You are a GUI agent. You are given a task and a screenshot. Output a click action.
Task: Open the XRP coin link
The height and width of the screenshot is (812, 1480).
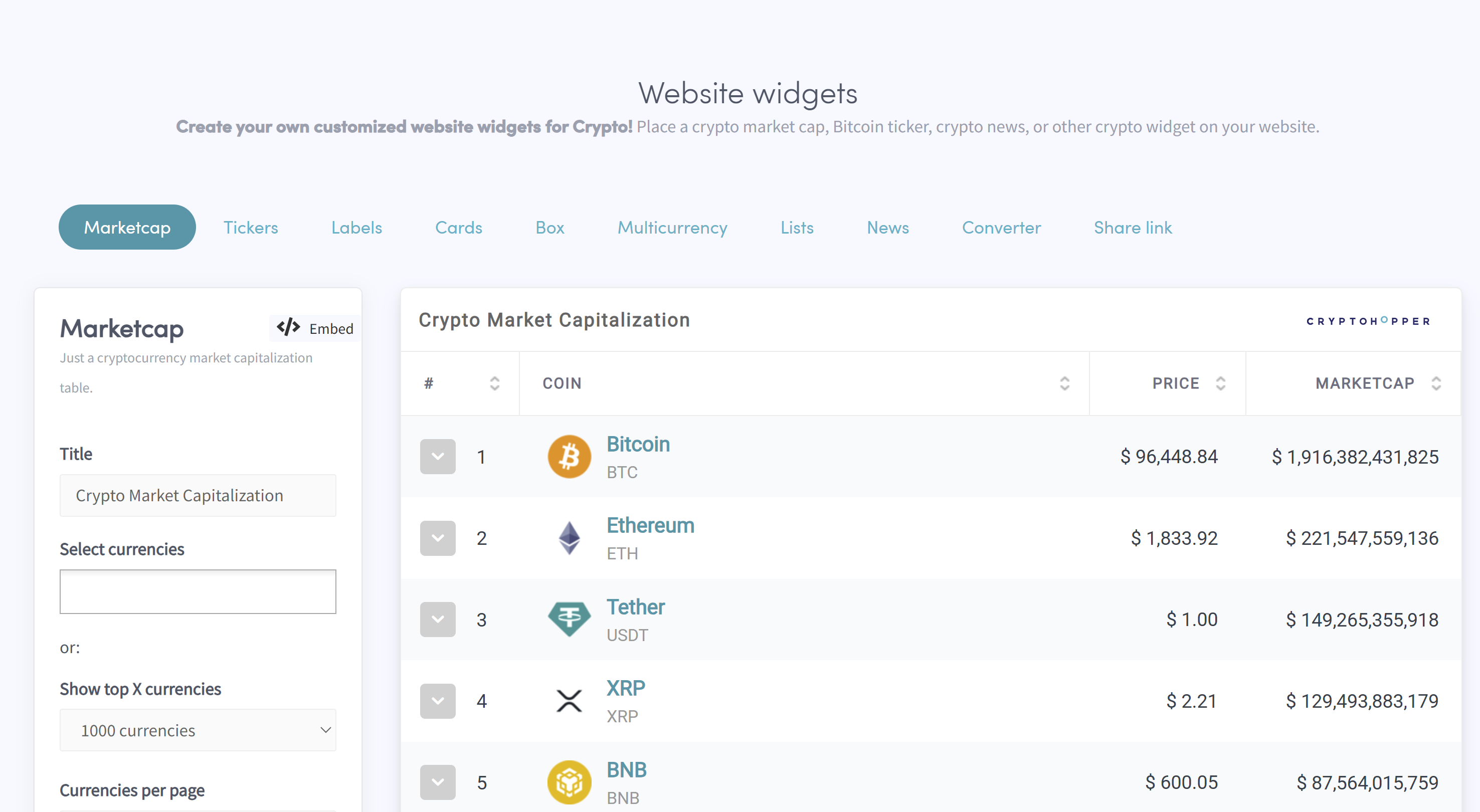(x=626, y=688)
